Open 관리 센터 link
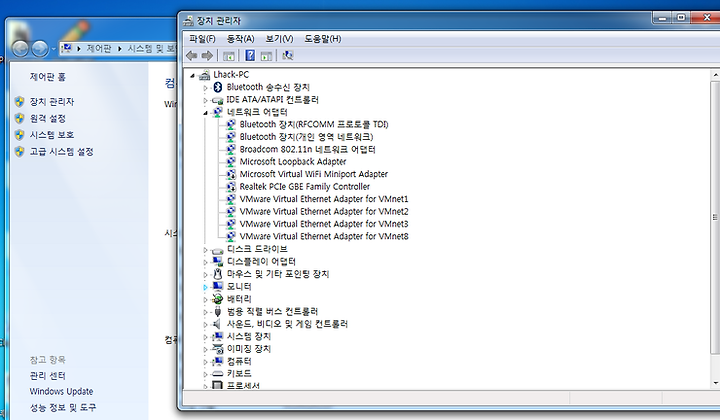This screenshot has height=420, width=720. 48,376
